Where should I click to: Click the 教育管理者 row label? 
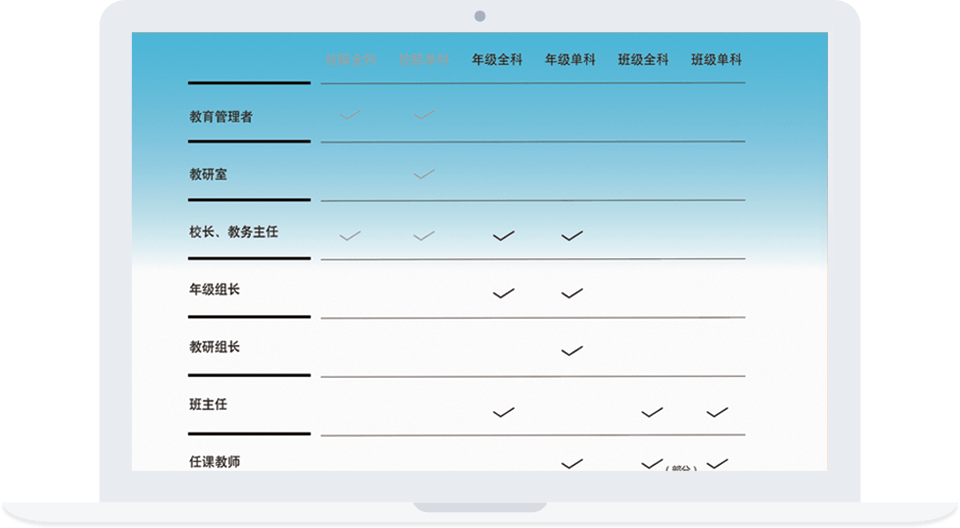[x=221, y=117]
